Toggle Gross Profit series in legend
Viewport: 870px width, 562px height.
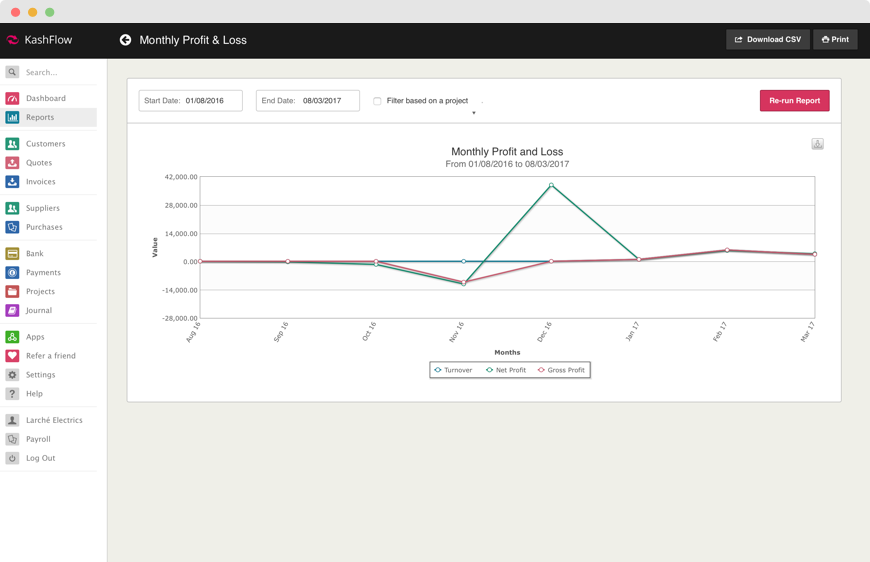tap(561, 370)
